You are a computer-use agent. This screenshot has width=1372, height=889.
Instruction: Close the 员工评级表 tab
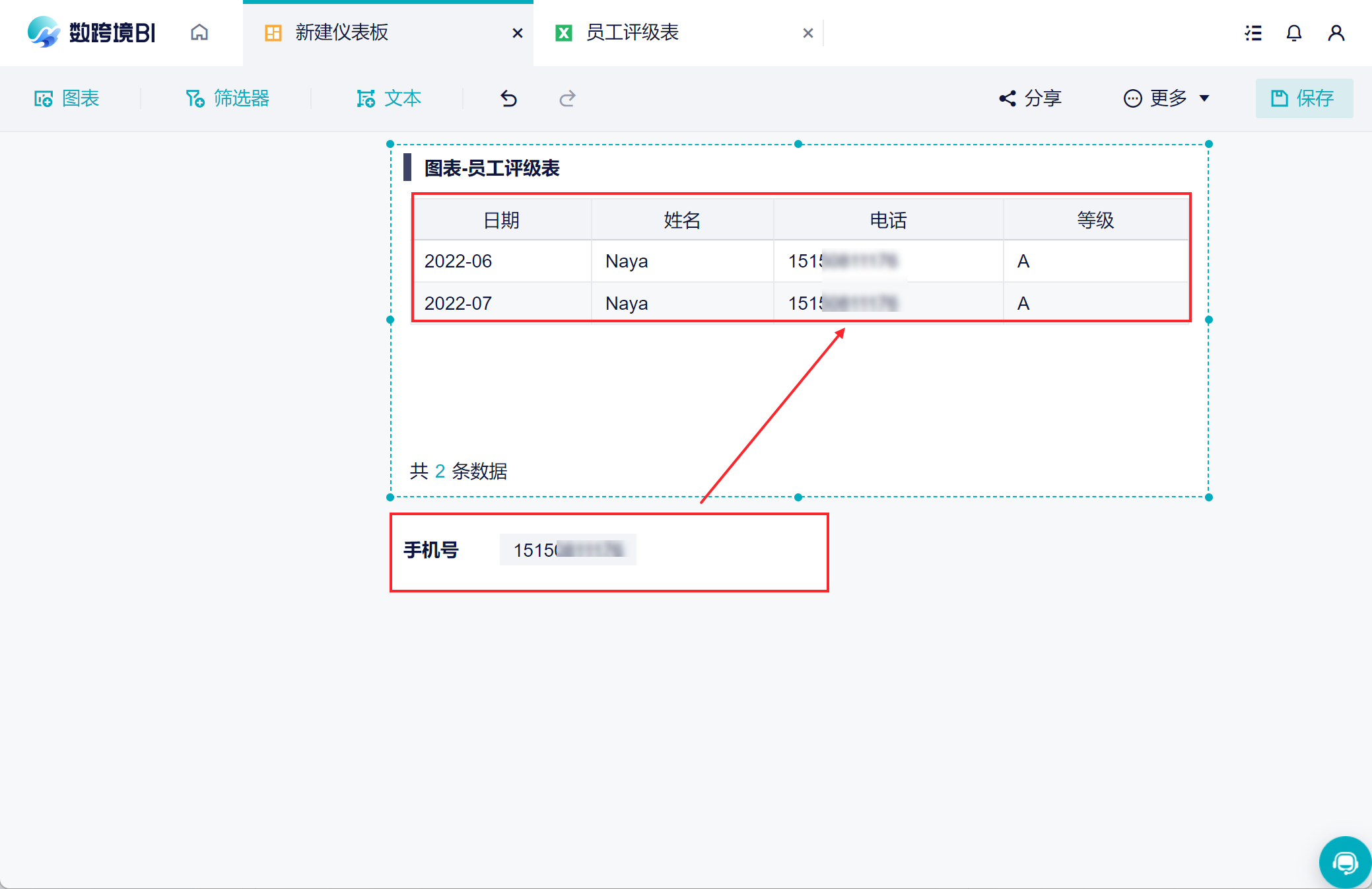807,33
